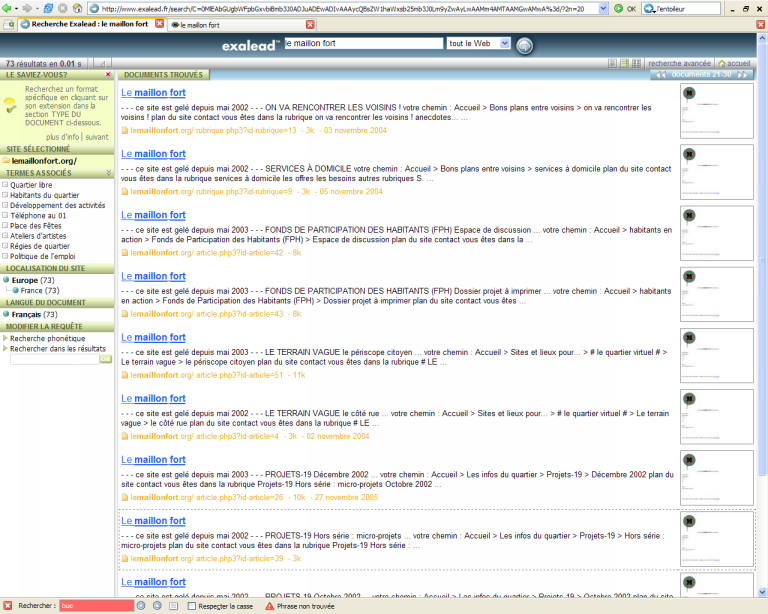This screenshot has width=768, height=614.
Task: Click the highlight all find-bar icon
Action: point(173,606)
